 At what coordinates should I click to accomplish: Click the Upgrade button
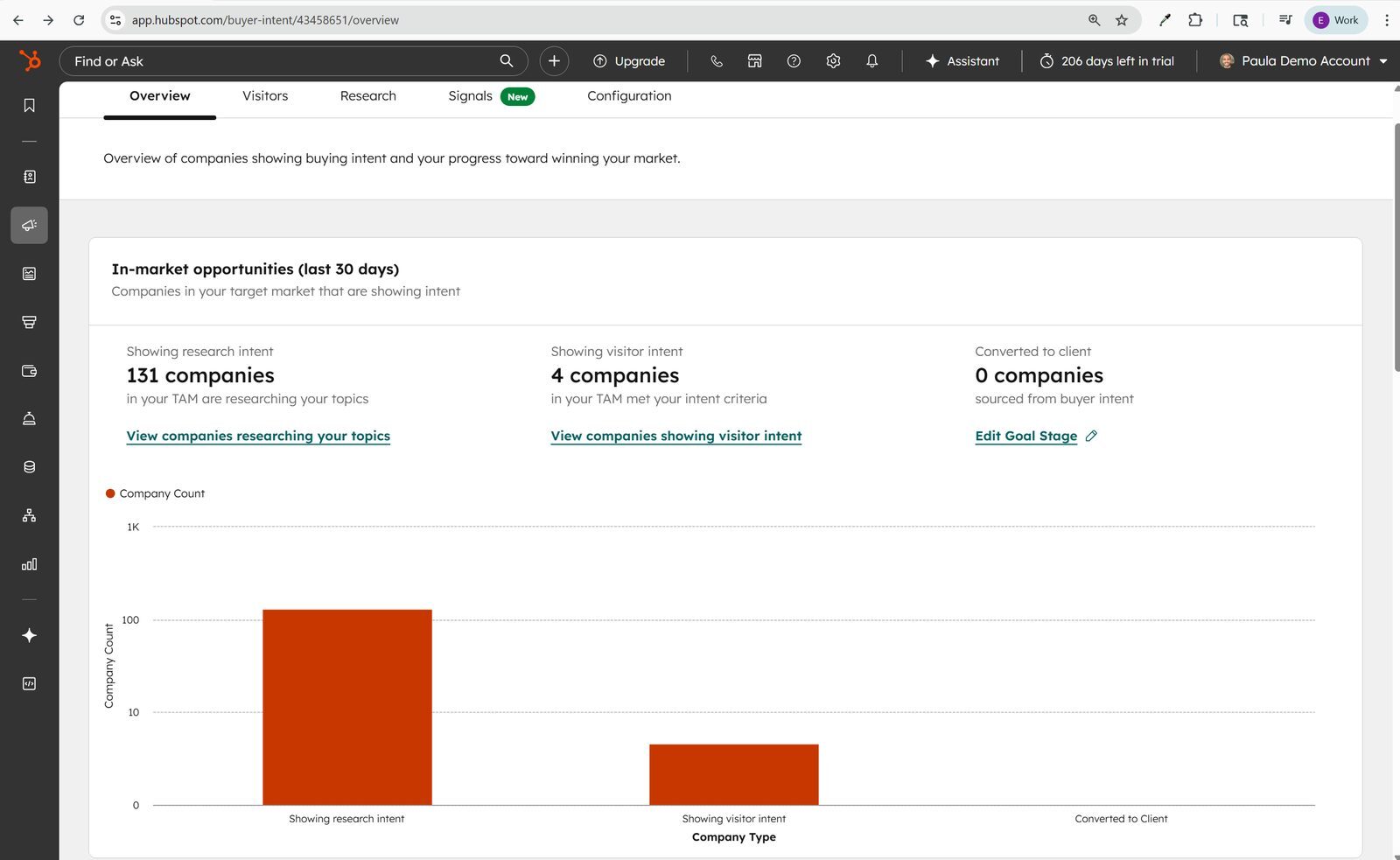[x=629, y=60]
